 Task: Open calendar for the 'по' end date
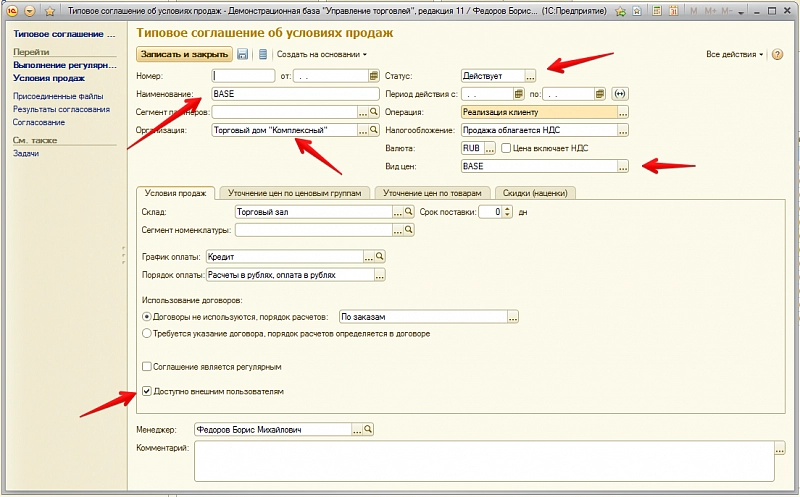(x=599, y=94)
